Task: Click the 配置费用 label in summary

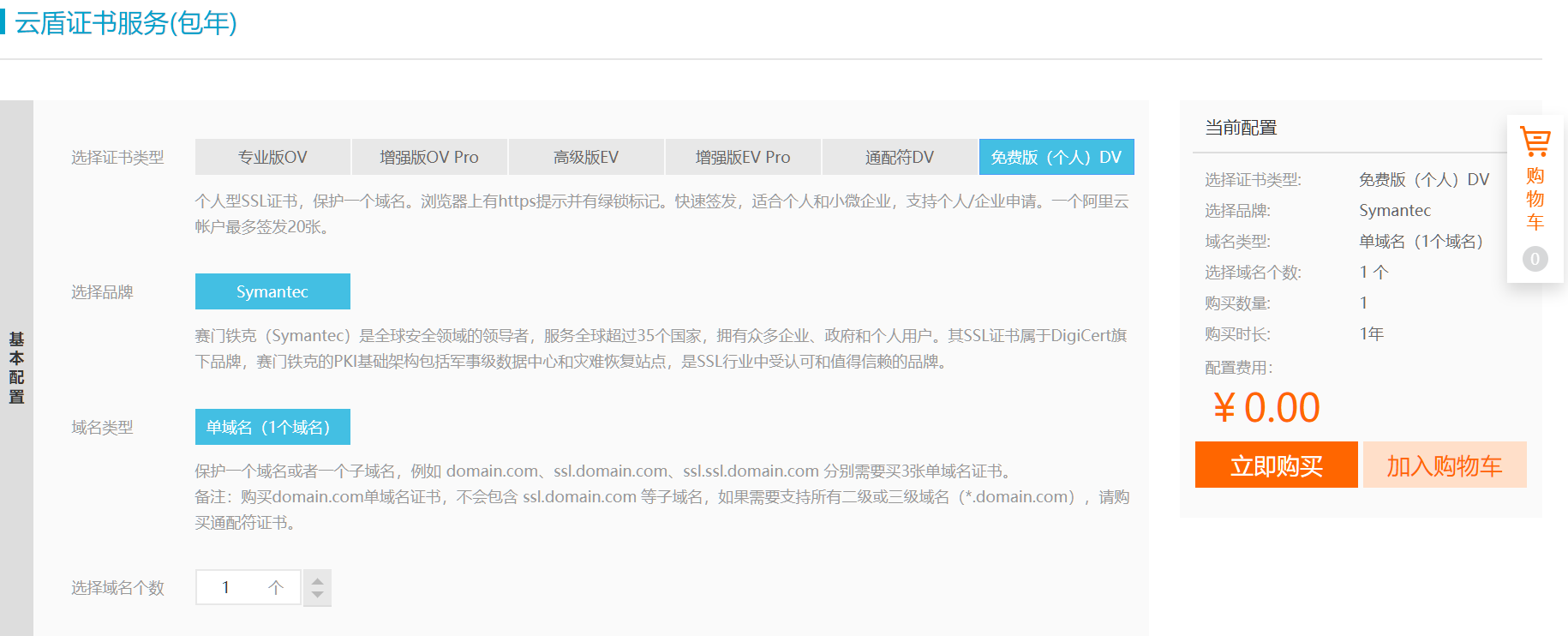Action: click(x=1239, y=368)
